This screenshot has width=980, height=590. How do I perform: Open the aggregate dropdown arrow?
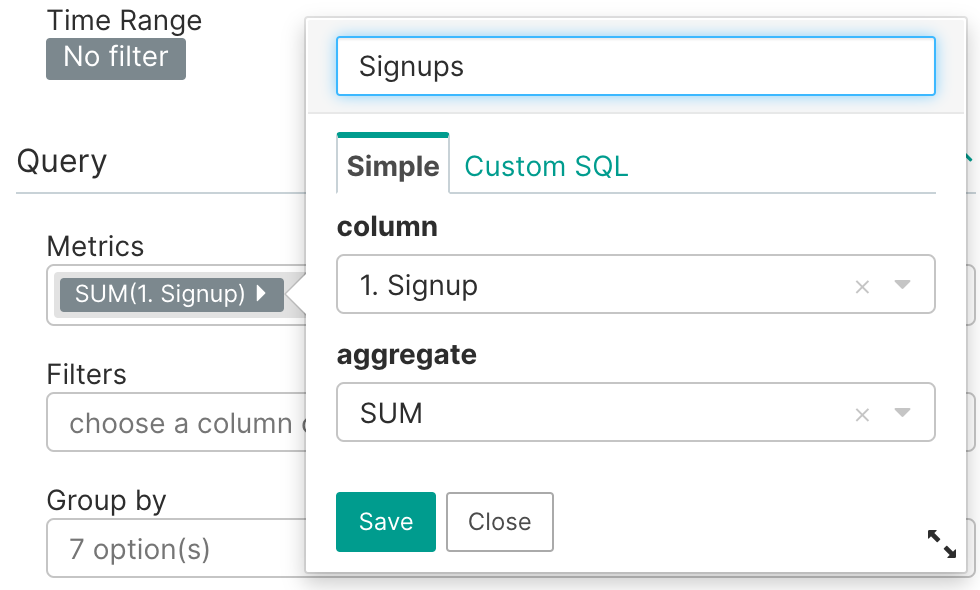902,413
